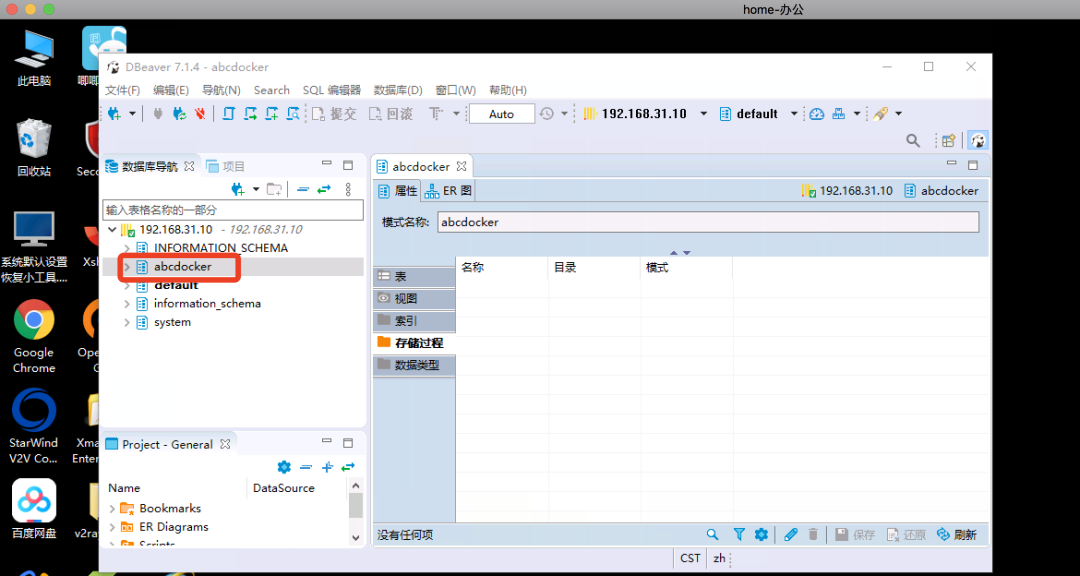Click the filter funnel icon
The width and height of the screenshot is (1080, 576).
739,535
